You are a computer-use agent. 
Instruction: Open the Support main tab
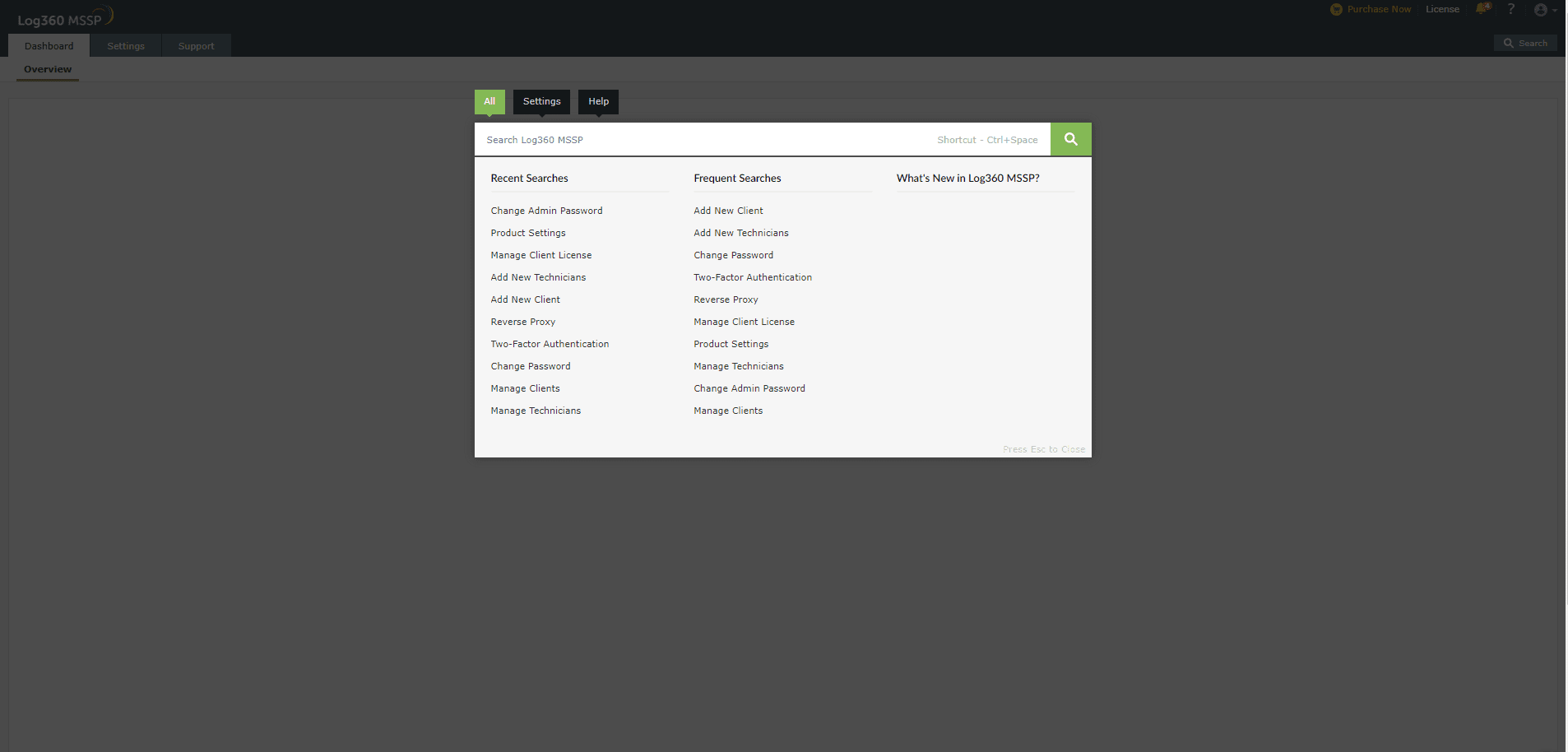pos(196,46)
